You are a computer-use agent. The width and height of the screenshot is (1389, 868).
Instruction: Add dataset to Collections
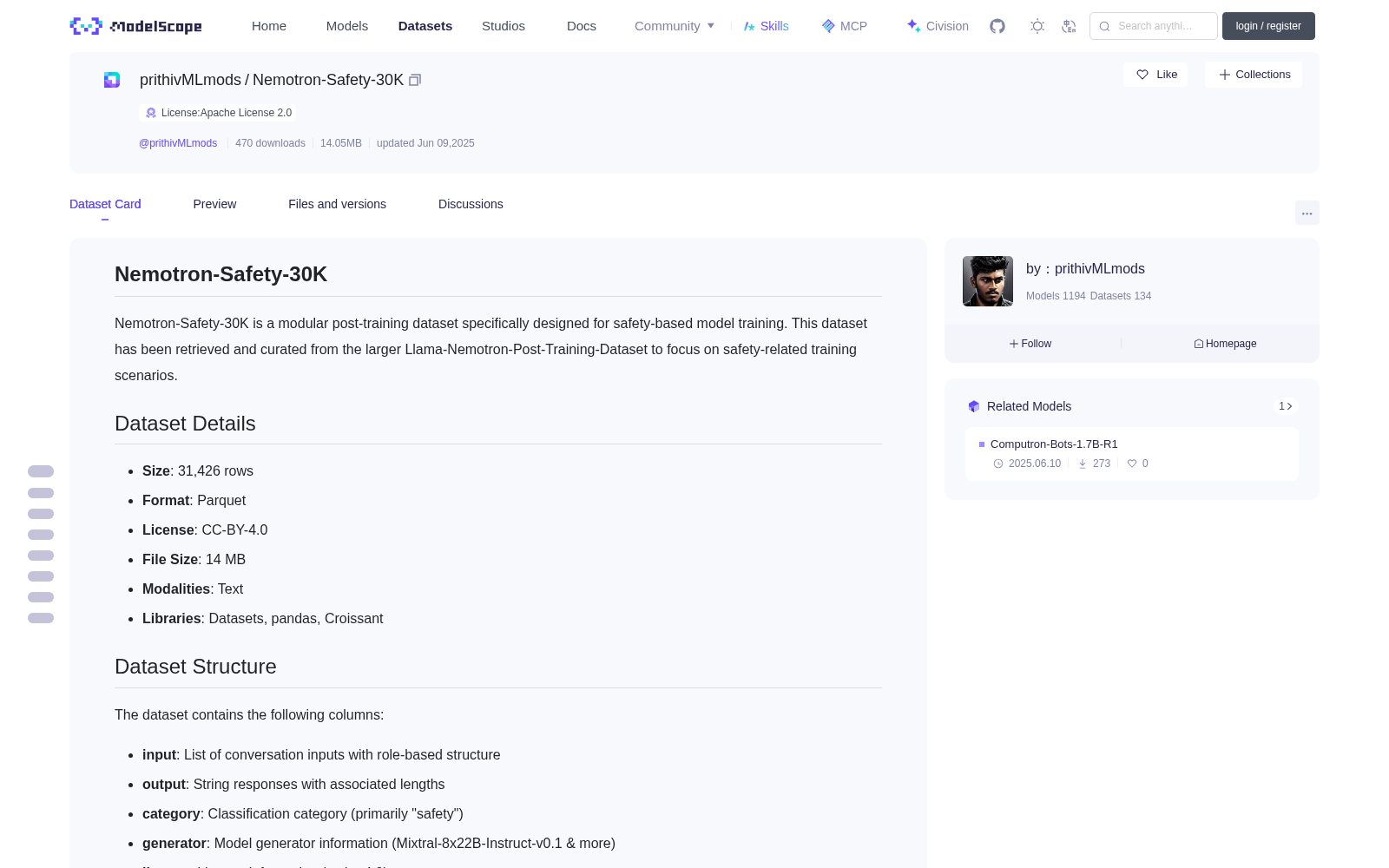1254,75
